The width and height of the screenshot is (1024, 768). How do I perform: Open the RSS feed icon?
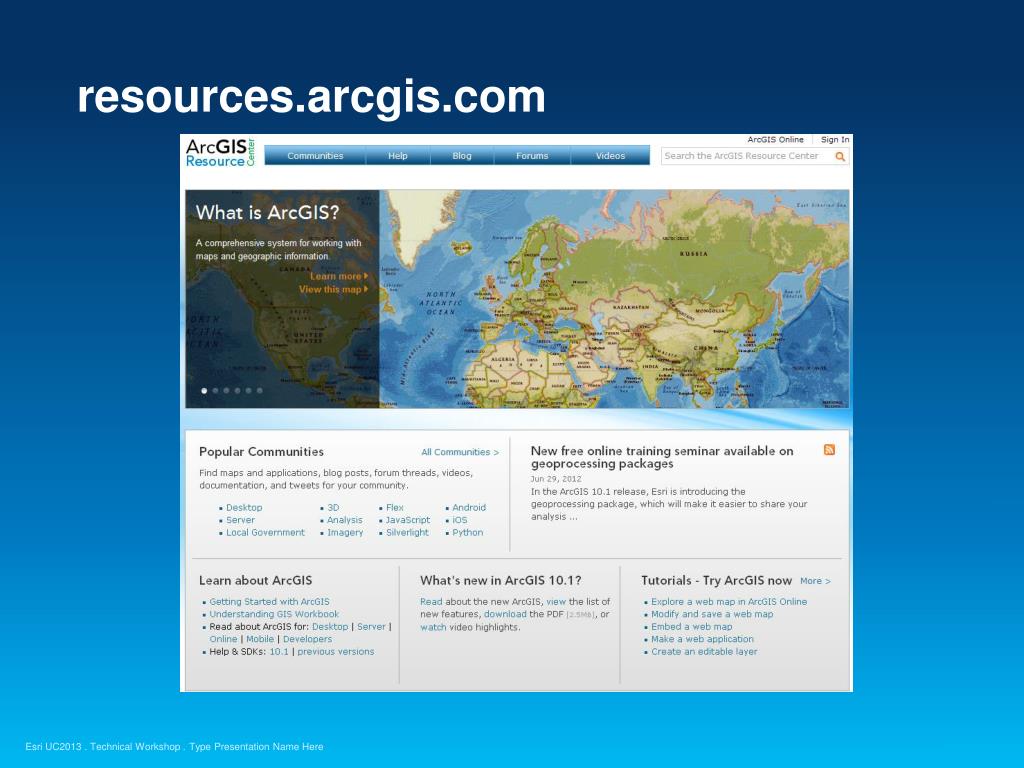829,450
